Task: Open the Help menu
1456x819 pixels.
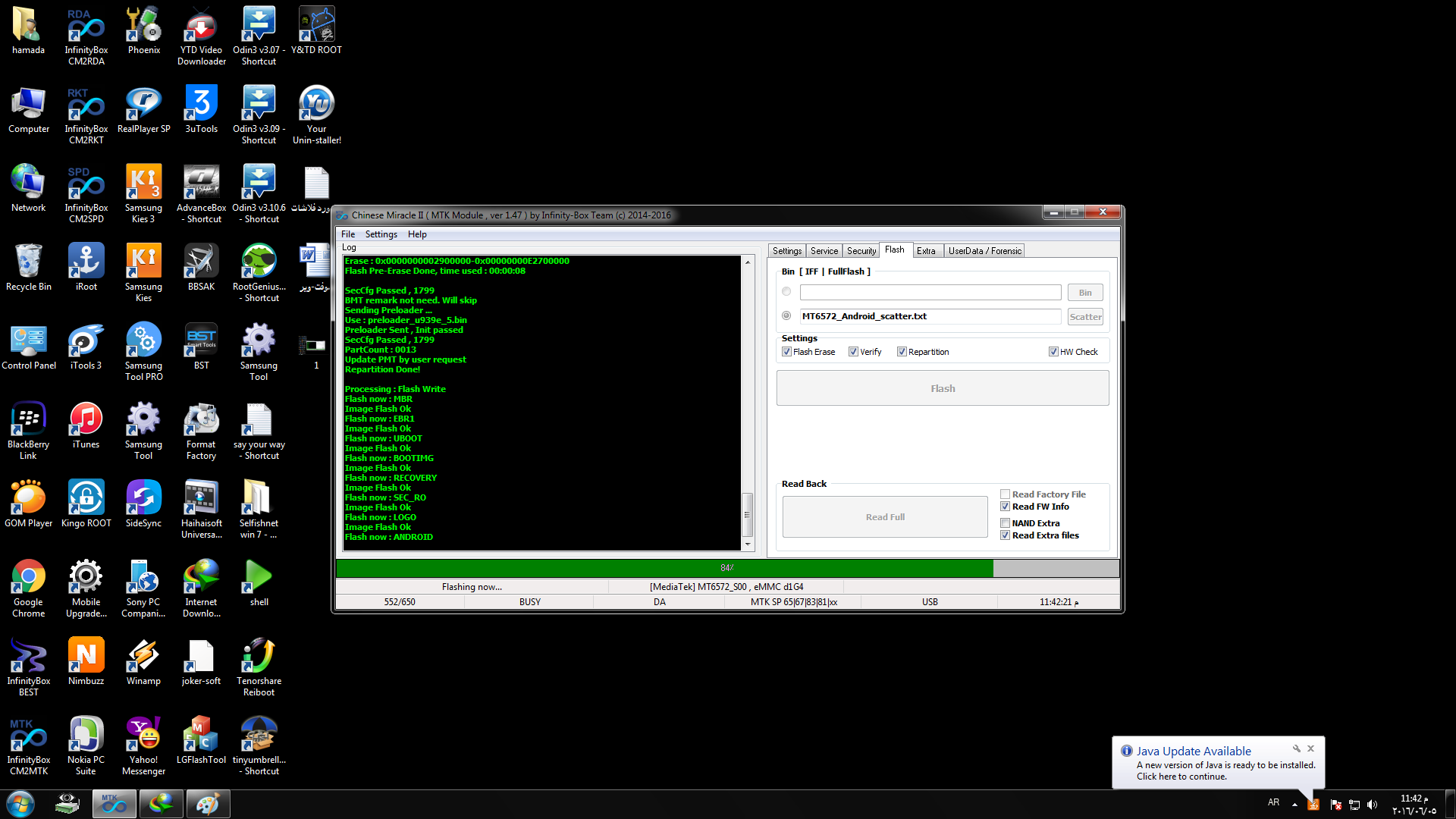Action: click(417, 234)
